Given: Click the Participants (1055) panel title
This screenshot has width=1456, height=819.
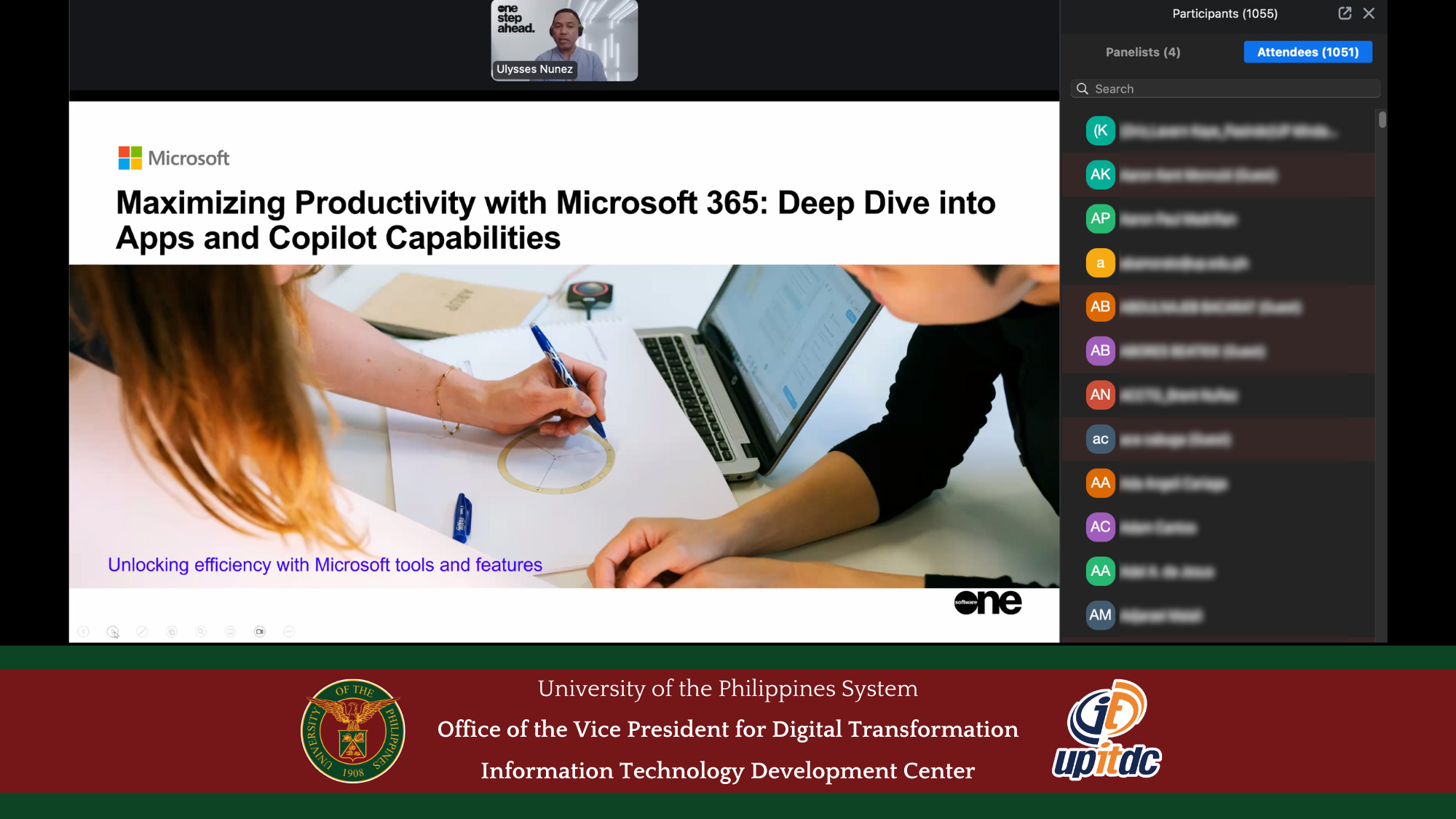Looking at the screenshot, I should tap(1224, 14).
